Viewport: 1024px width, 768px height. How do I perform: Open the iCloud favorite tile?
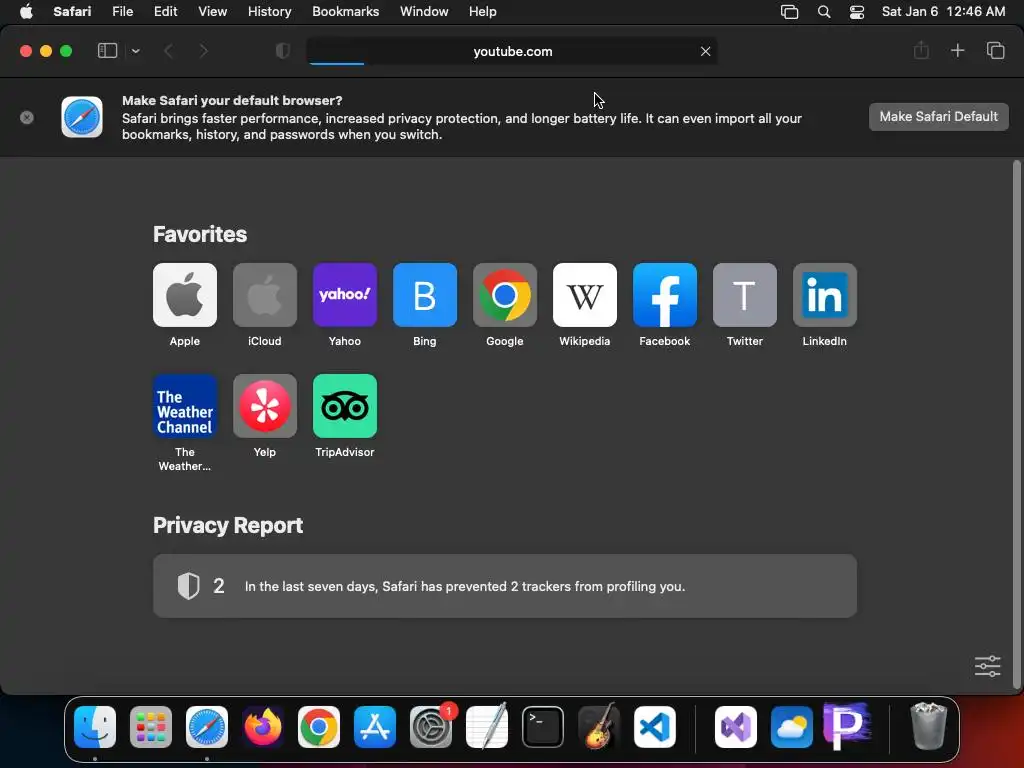pyautogui.click(x=264, y=295)
